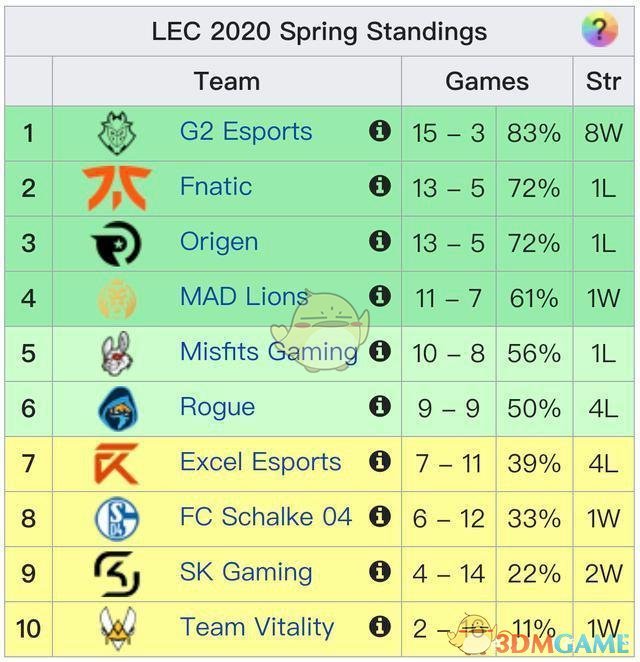Click the Fnatic orange logo
This screenshot has height=662, width=640.
pyautogui.click(x=117, y=188)
